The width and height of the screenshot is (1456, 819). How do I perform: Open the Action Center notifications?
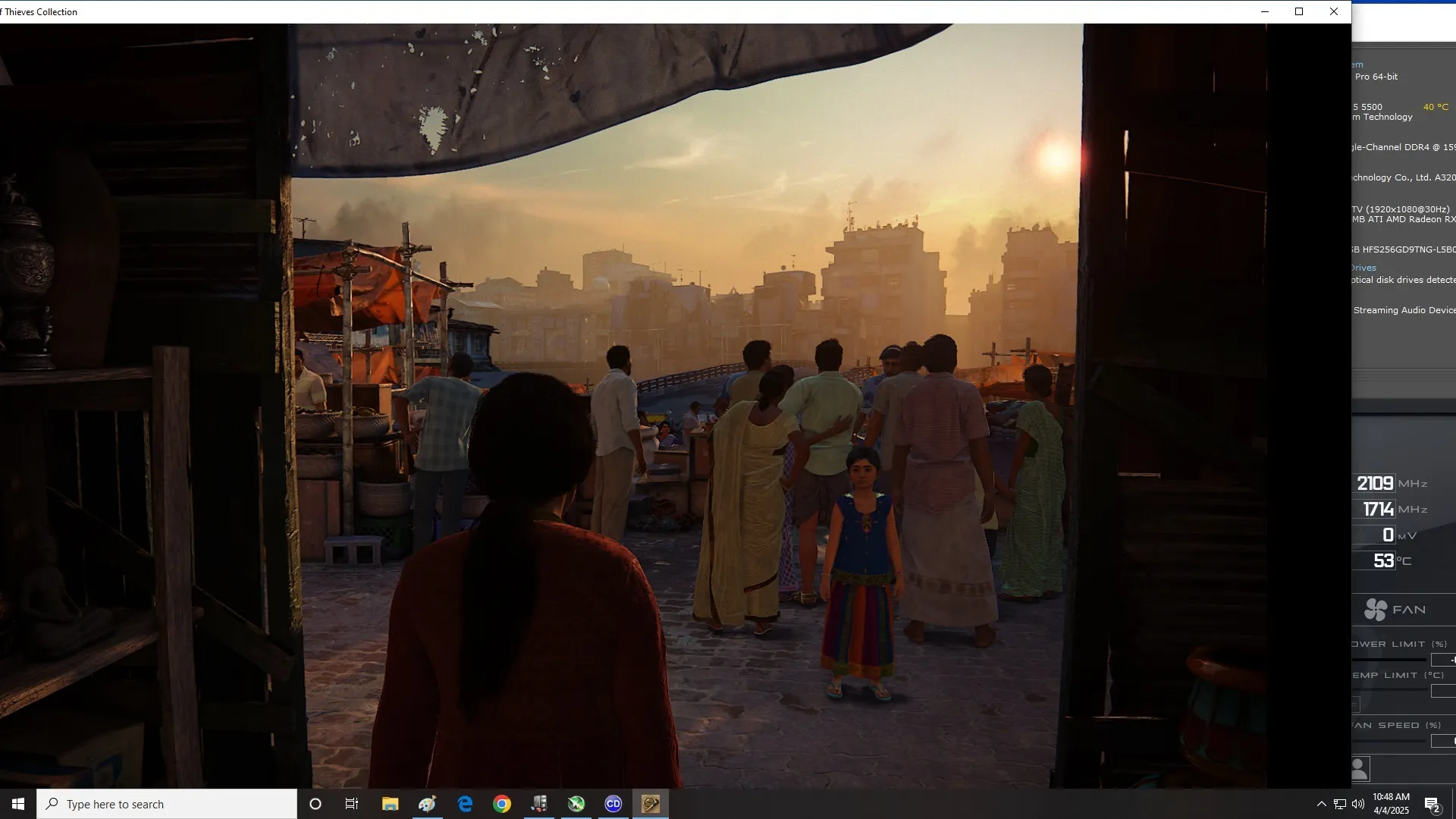pyautogui.click(x=1432, y=804)
